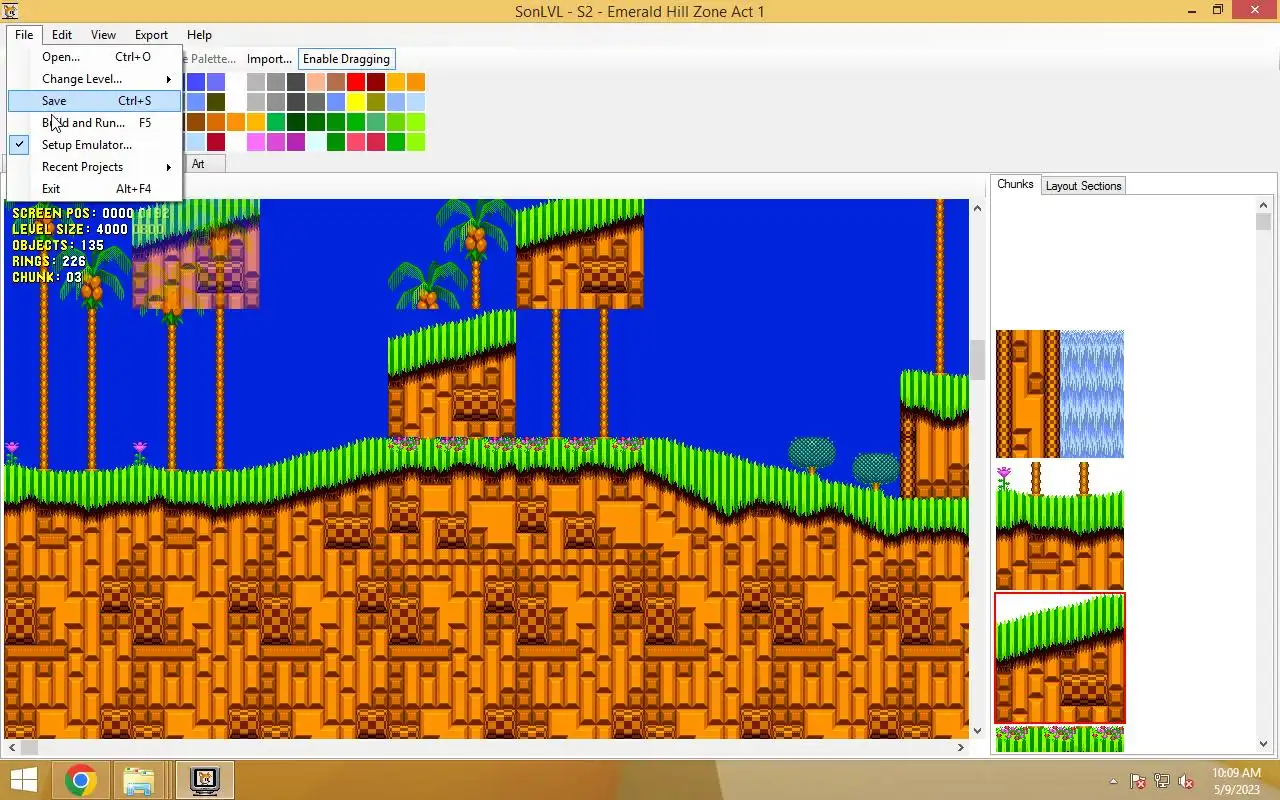1280x800 pixels.
Task: Switch to the Chunks tab
Action: (x=1015, y=184)
